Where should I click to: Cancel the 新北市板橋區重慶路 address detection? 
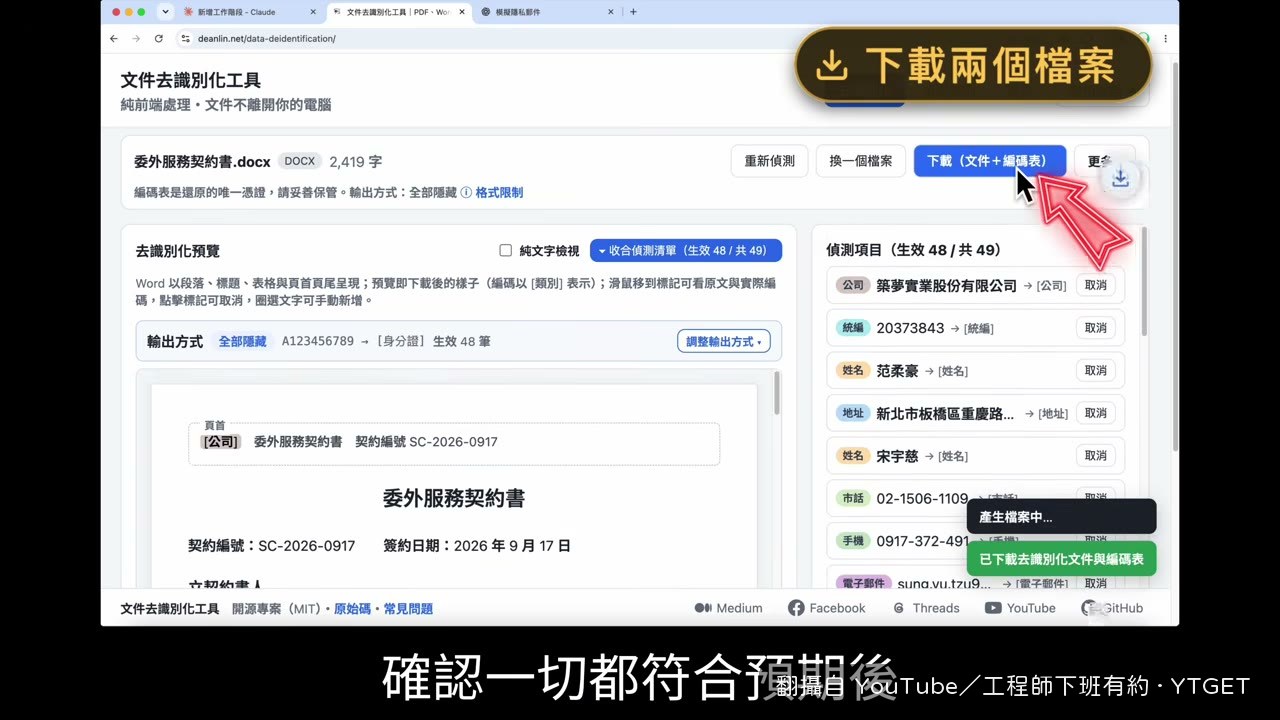pyautogui.click(x=1096, y=413)
